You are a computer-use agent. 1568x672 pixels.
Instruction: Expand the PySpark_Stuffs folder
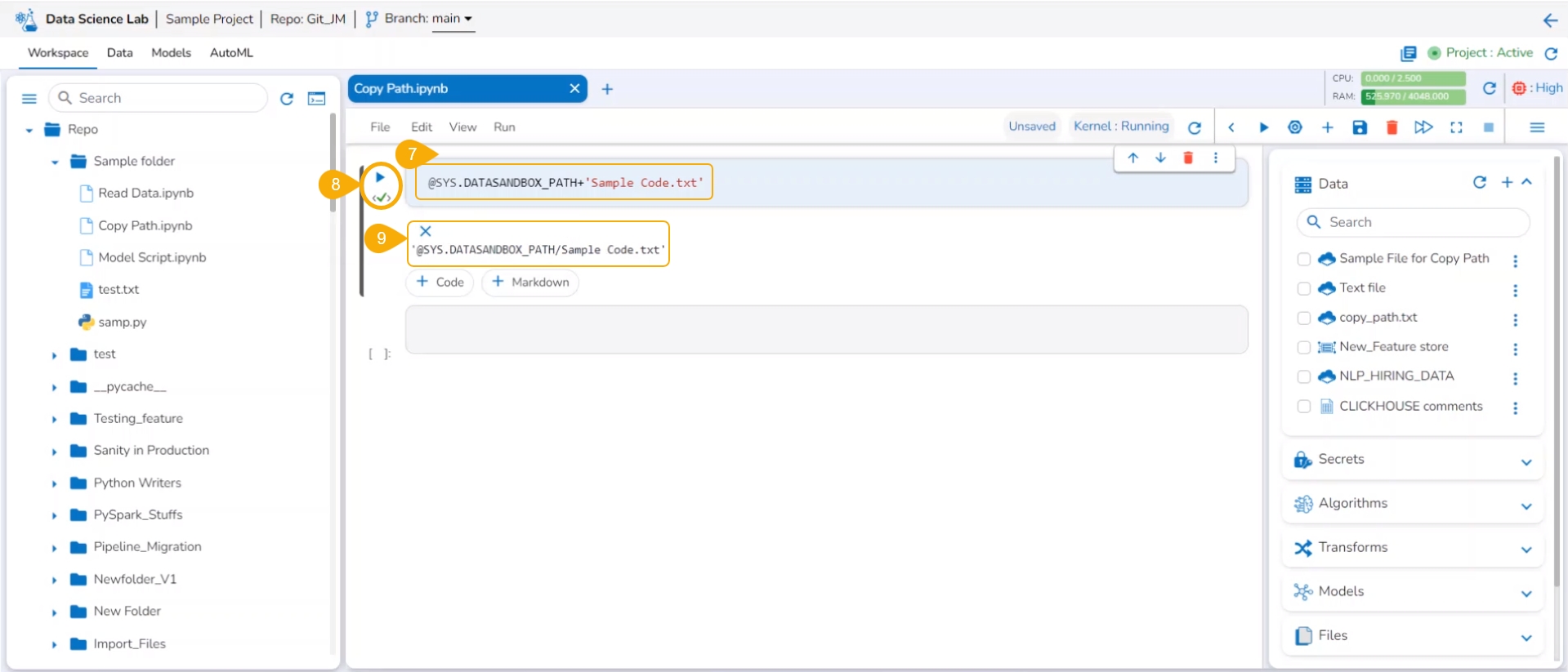coord(55,516)
